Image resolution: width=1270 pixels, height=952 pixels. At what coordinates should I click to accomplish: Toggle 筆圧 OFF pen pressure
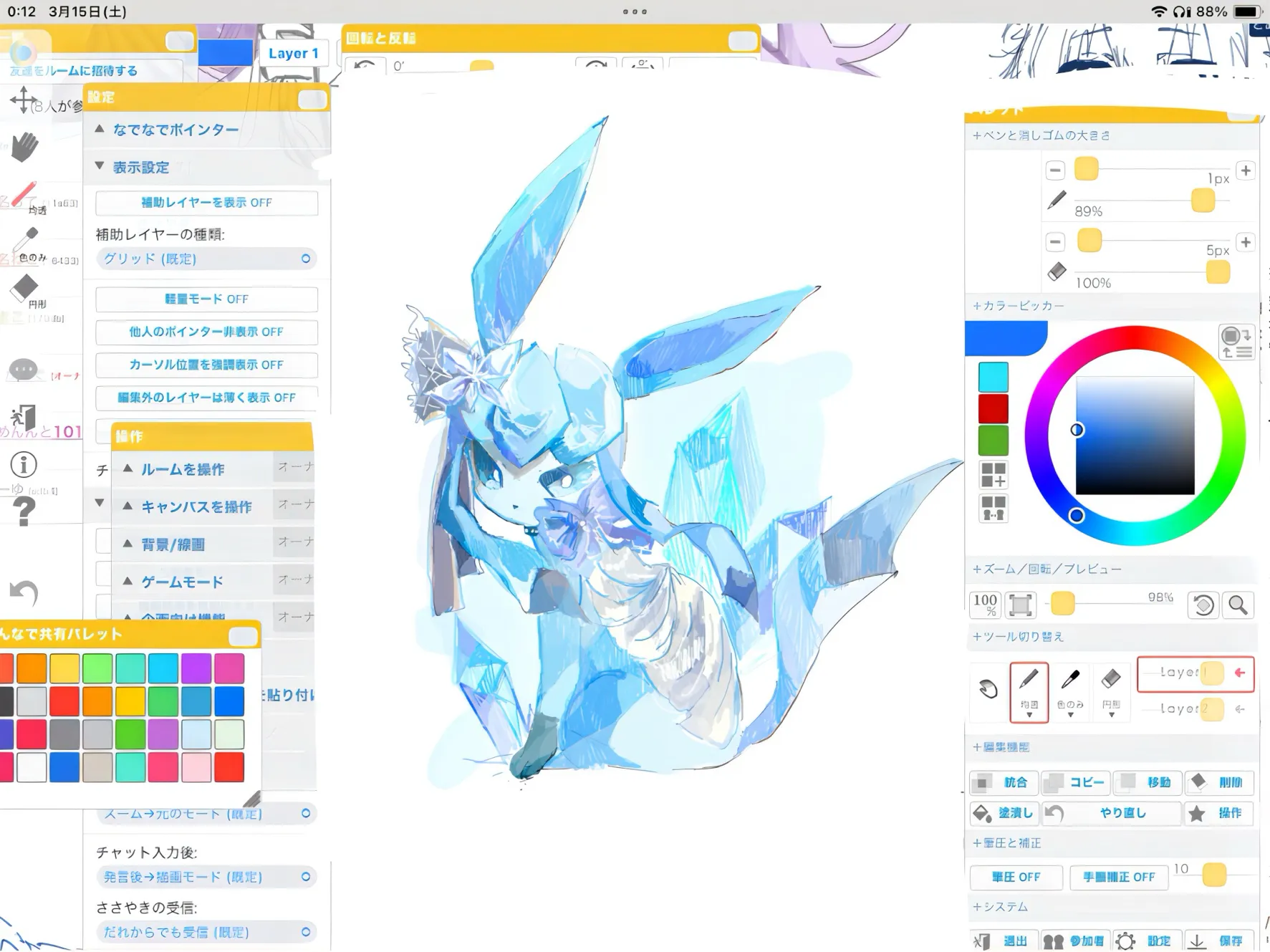point(1016,878)
